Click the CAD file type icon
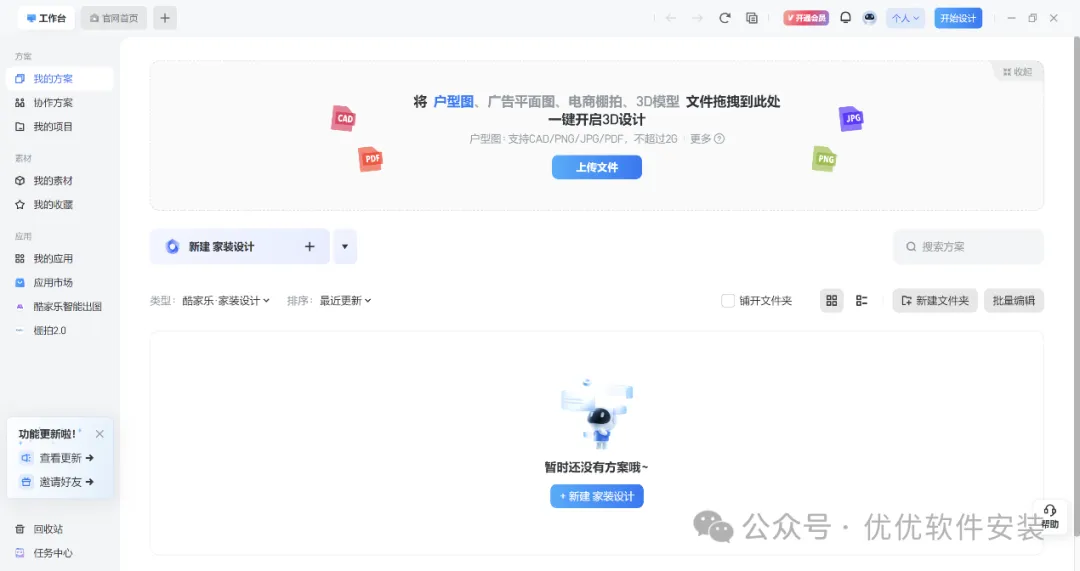The image size is (1080, 571). (343, 118)
